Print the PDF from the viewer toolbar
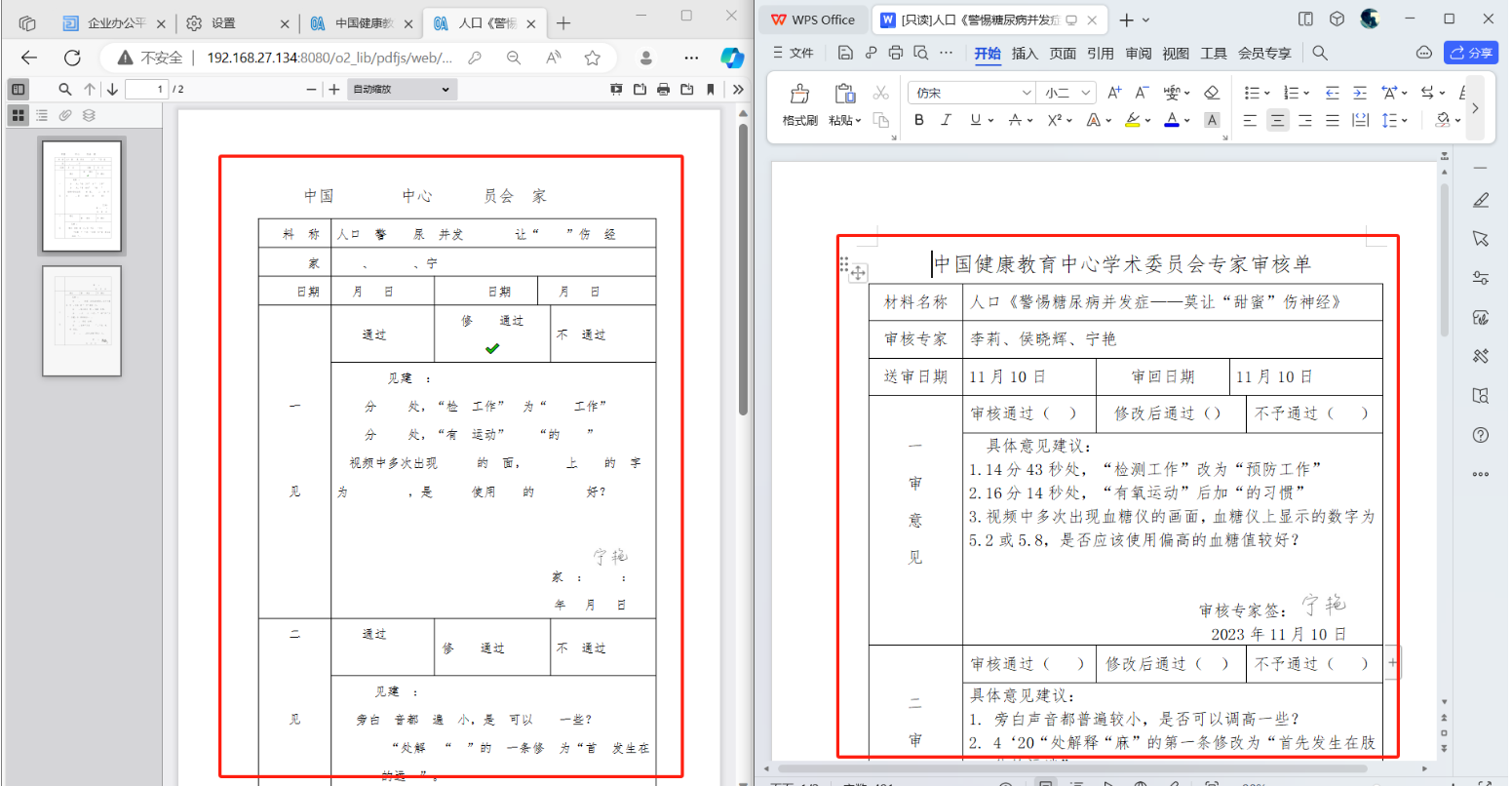Screen dimensions: 1512x786 (x=664, y=90)
